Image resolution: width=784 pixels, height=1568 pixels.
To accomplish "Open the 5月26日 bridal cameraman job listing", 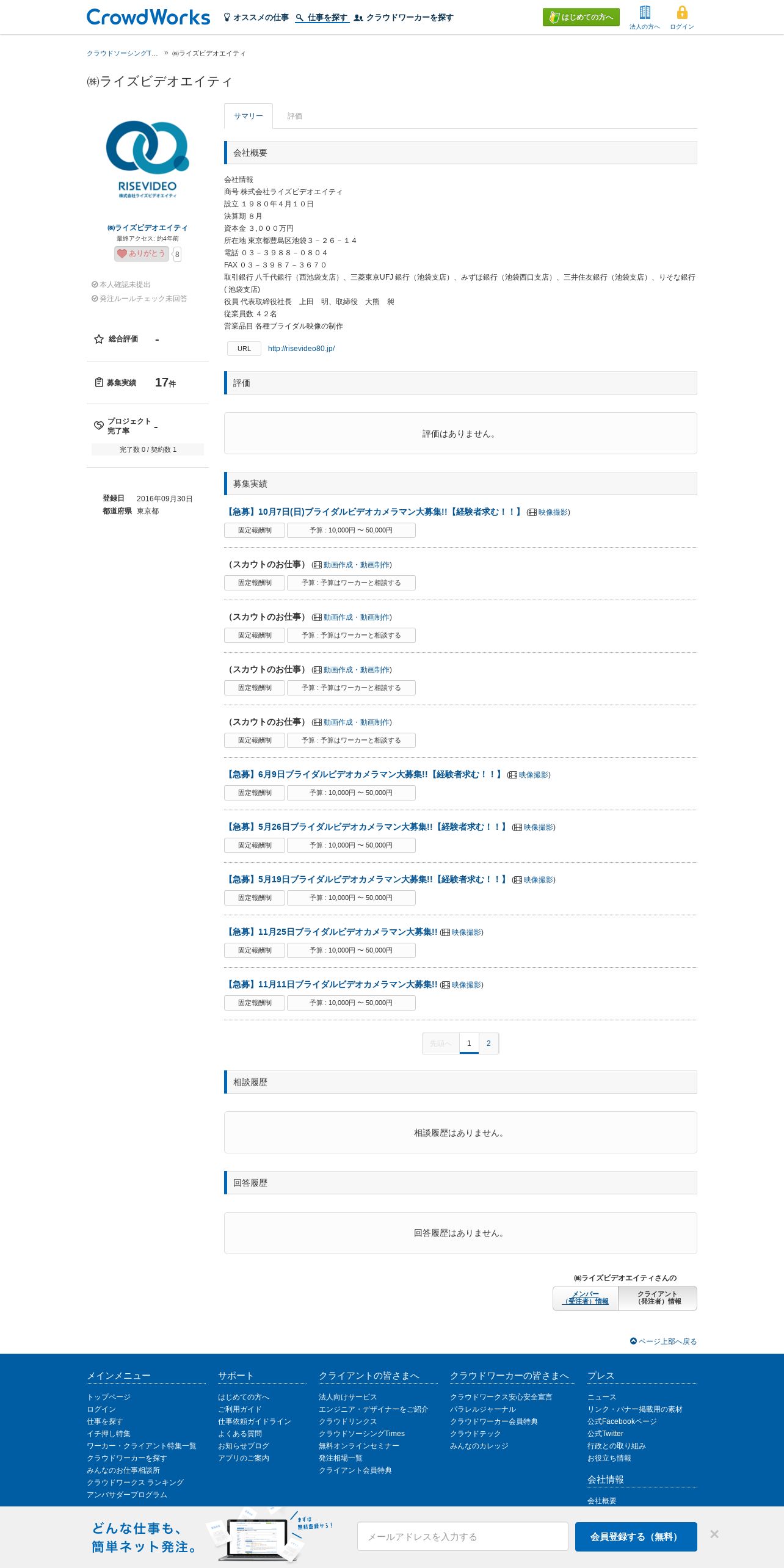I will click(x=366, y=827).
